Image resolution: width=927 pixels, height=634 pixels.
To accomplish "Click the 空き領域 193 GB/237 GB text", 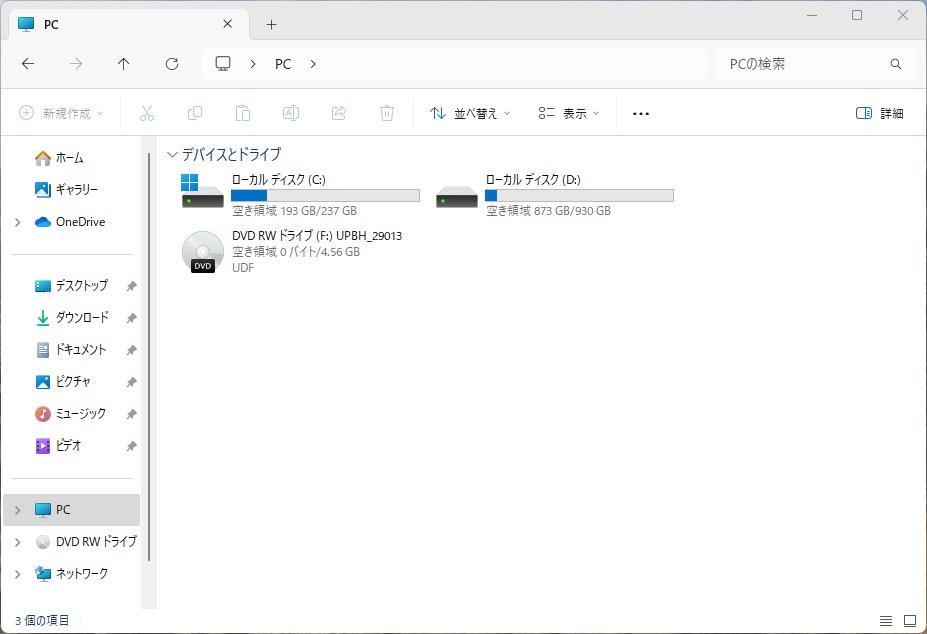I will 294,211.
